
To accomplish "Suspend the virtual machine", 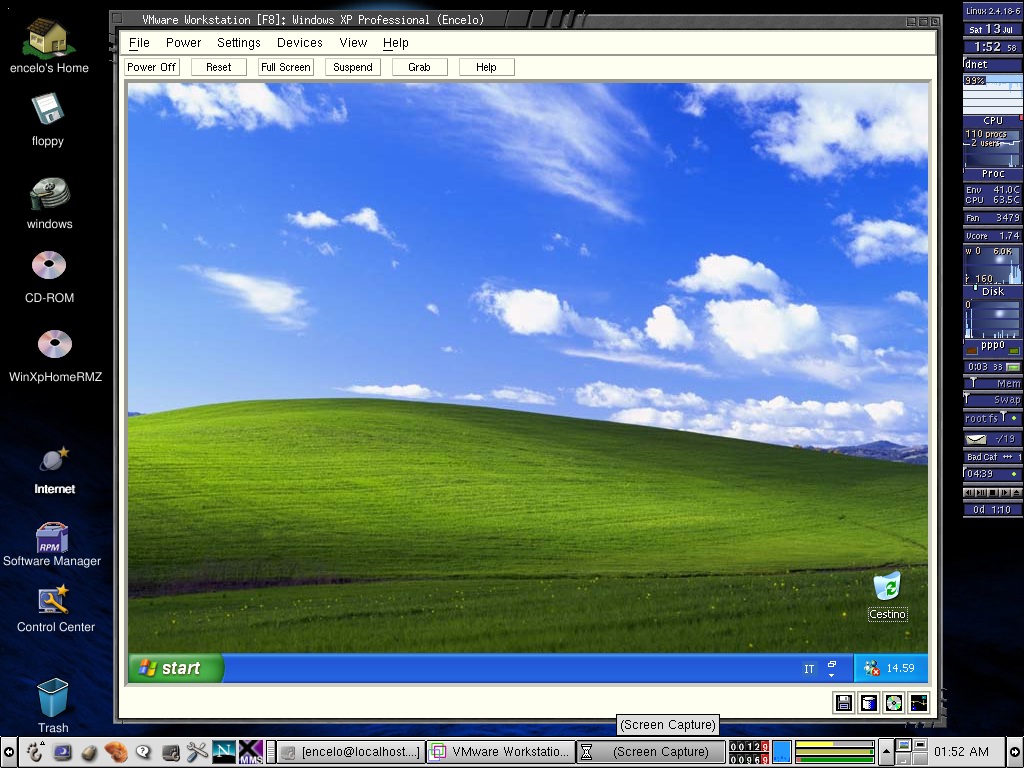I will (353, 67).
